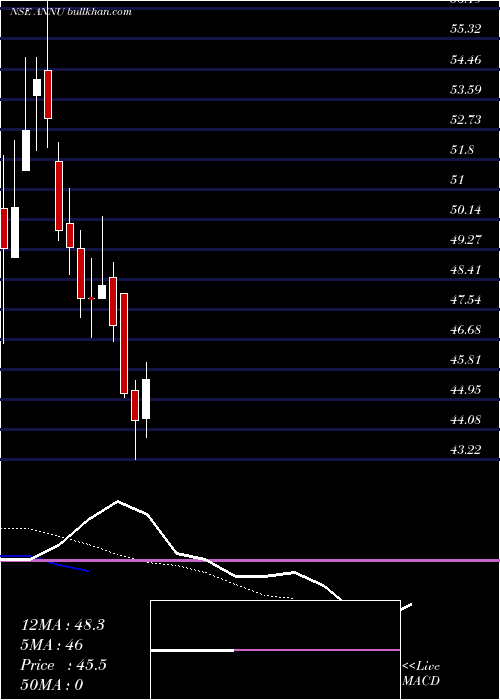Screen dimensions: 500x700
Task: Click the 54.46 price axis label
Action: pos(466,59)
